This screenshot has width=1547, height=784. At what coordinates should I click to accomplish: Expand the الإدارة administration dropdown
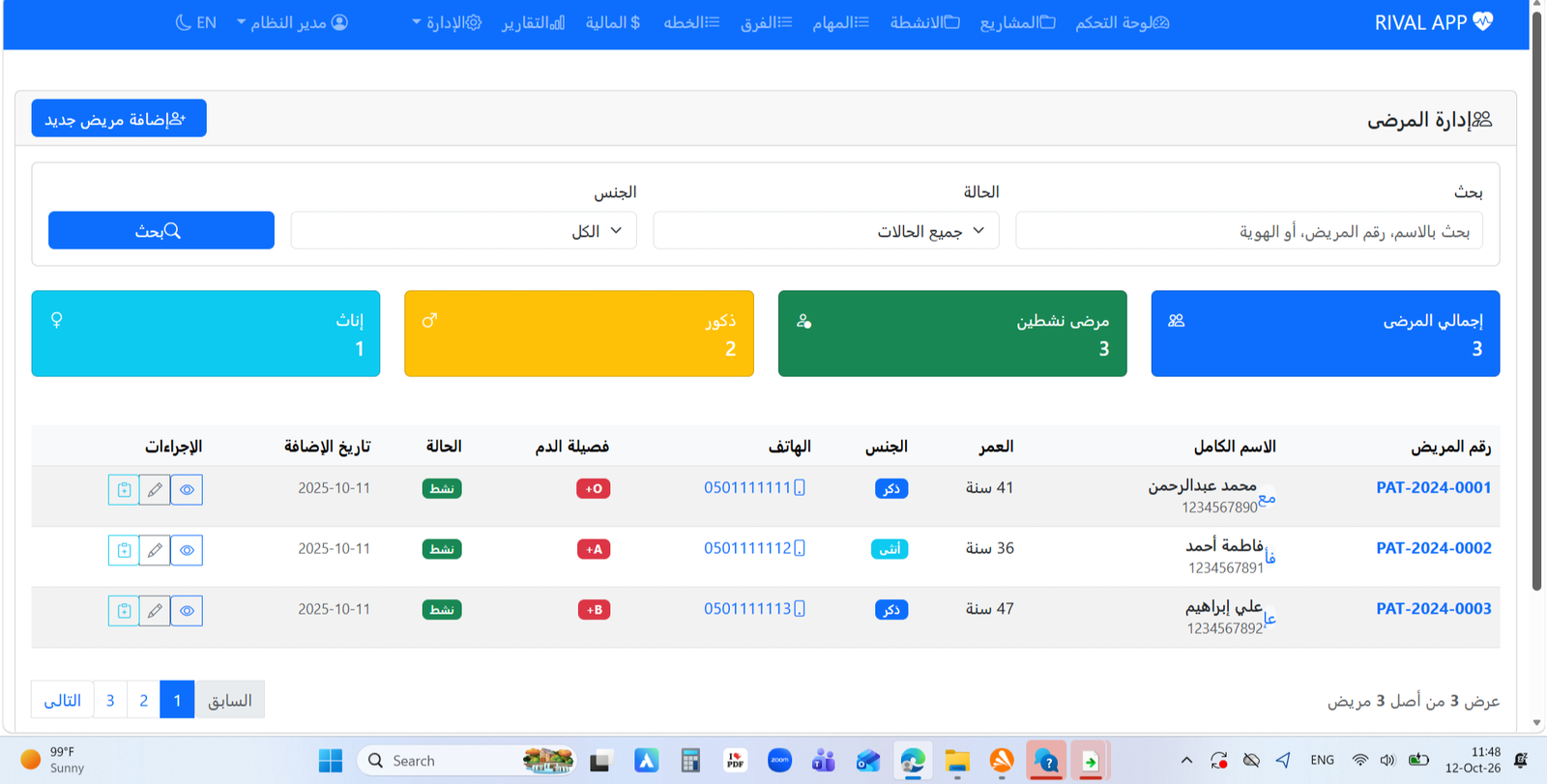(x=447, y=22)
